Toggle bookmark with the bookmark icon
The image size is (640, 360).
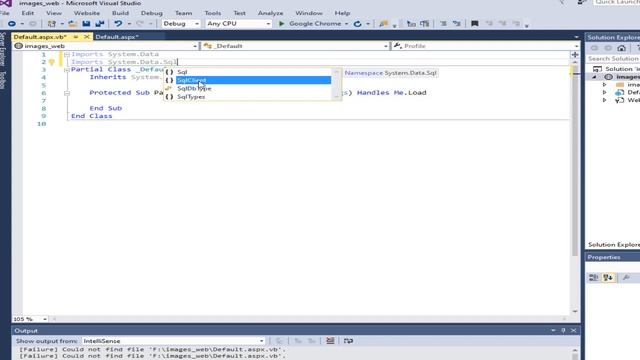click(x=474, y=24)
